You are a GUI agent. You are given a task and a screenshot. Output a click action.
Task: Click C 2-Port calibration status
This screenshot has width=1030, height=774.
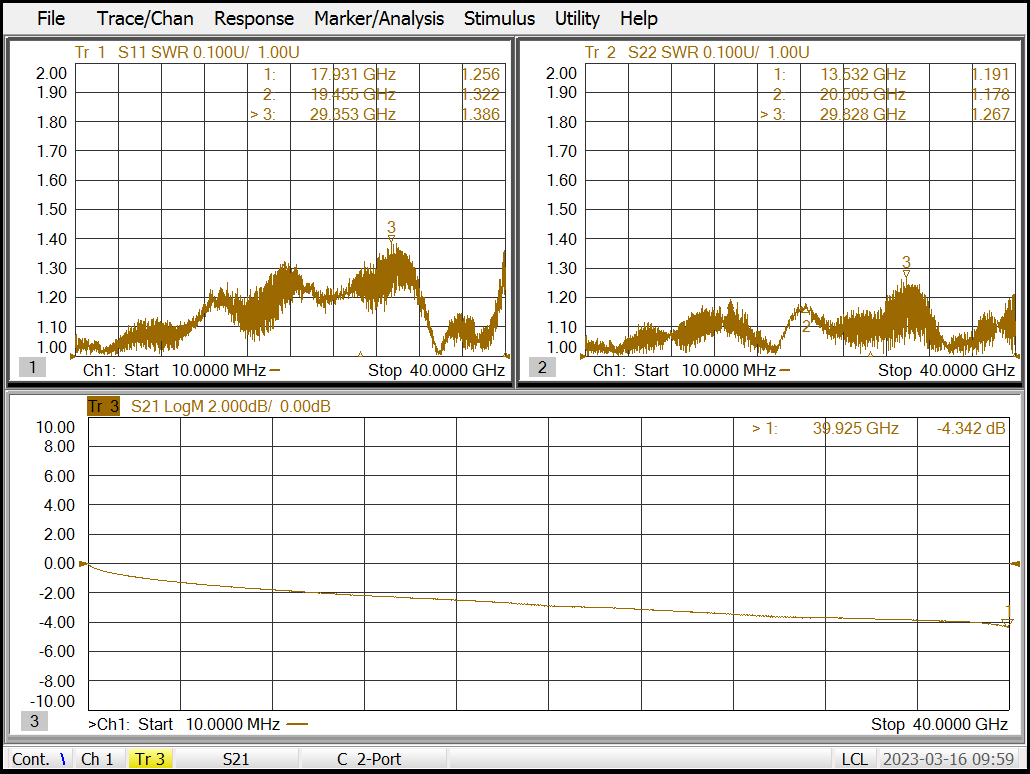coord(368,759)
